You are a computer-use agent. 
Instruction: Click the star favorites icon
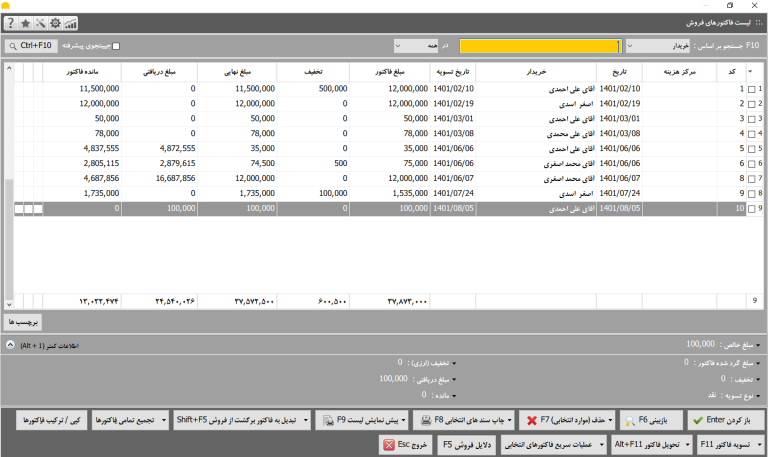(25, 23)
